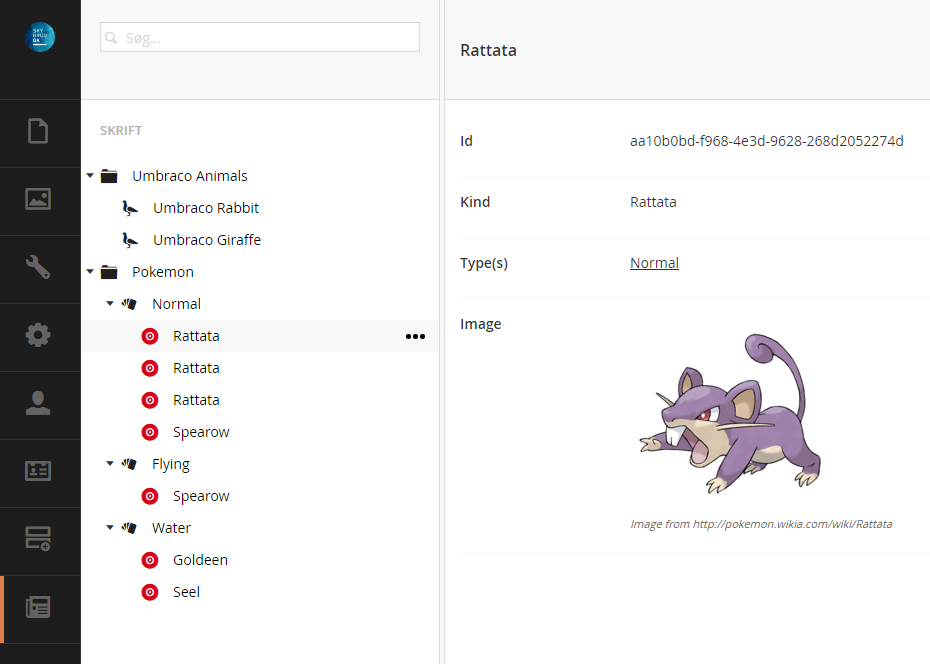The image size is (930, 664).
Task: Open the active newspaper section icon
Action: pyautogui.click(x=38, y=607)
